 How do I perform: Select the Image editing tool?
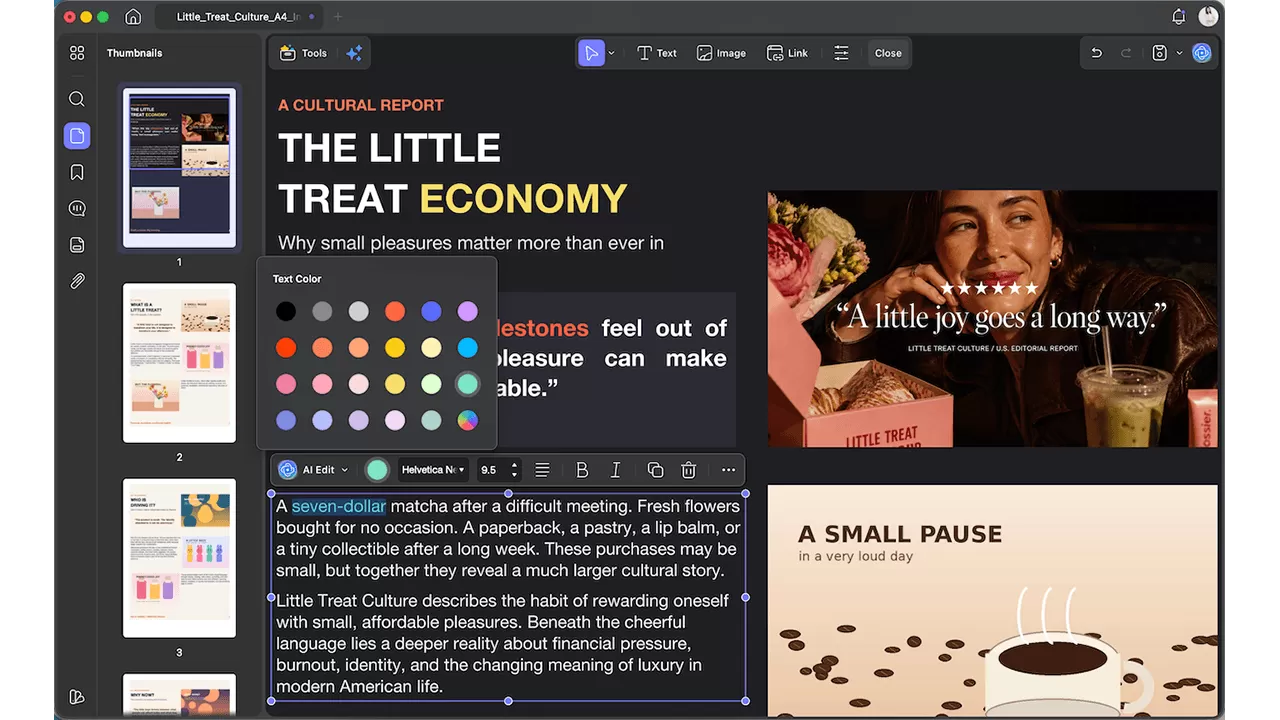721,53
